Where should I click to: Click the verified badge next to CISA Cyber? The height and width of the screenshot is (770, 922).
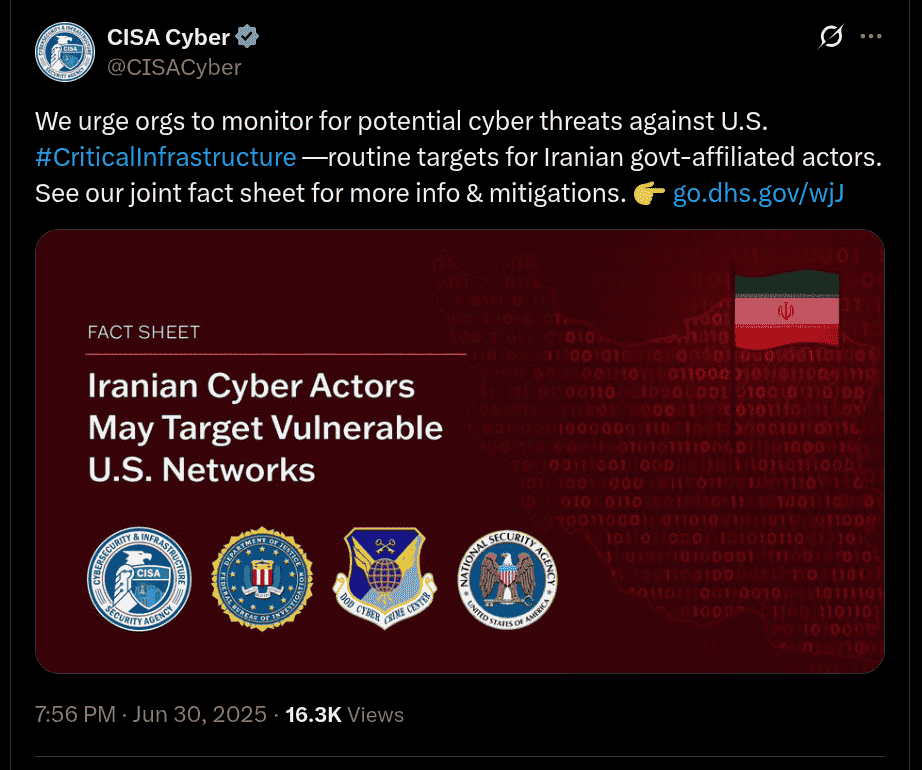[246, 36]
